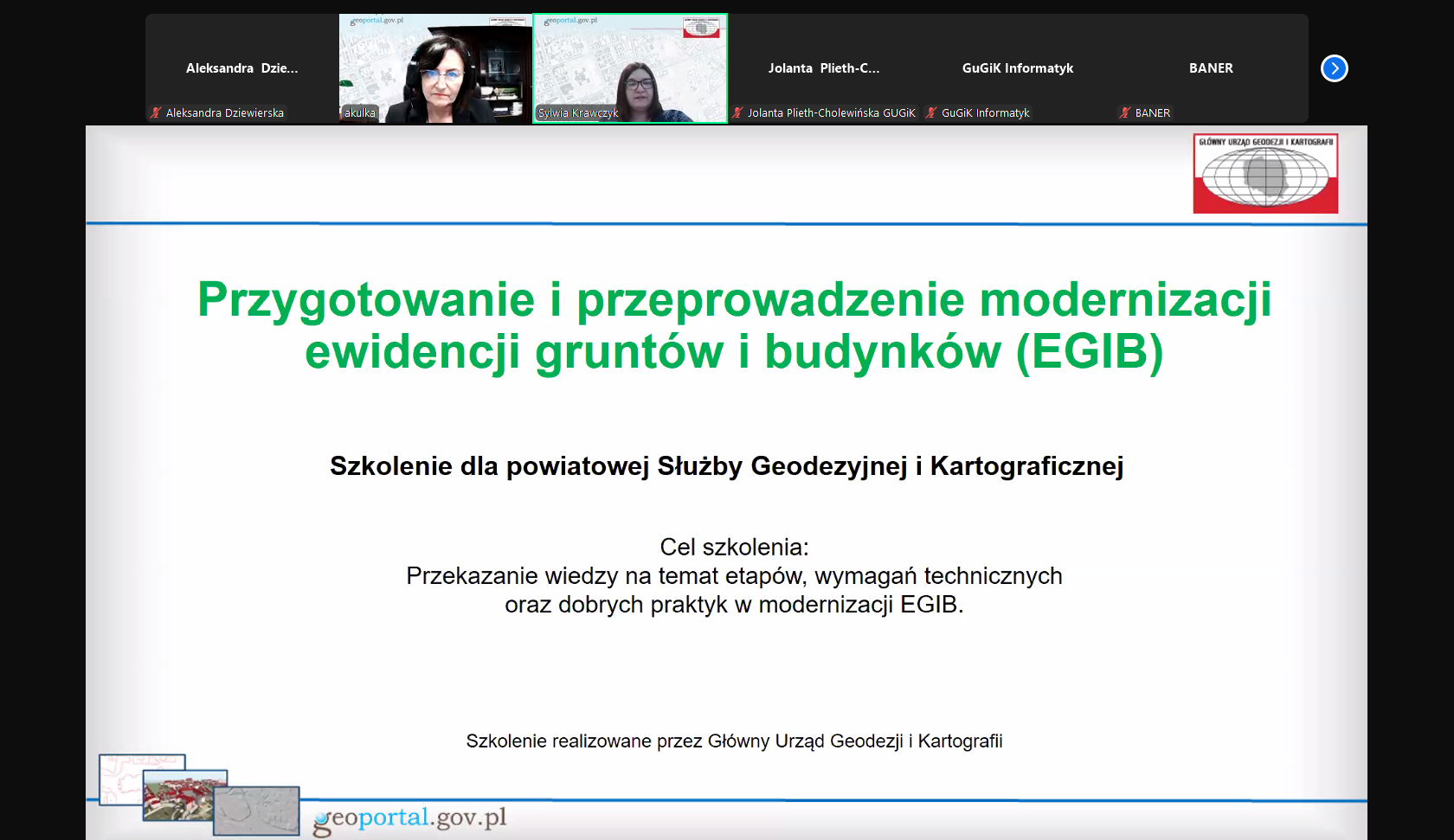The image size is (1454, 840).
Task: Click the geoportal.gov.pl logo at slide bottom
Action: point(410,818)
